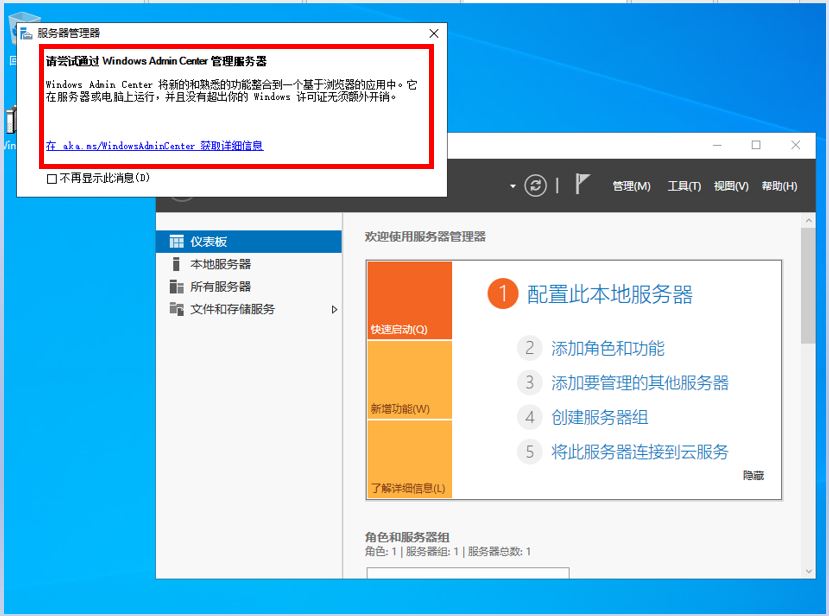Collapse the welcome tile via 隐藏
Image resolution: width=829 pixels, height=616 pixels.
tap(755, 474)
